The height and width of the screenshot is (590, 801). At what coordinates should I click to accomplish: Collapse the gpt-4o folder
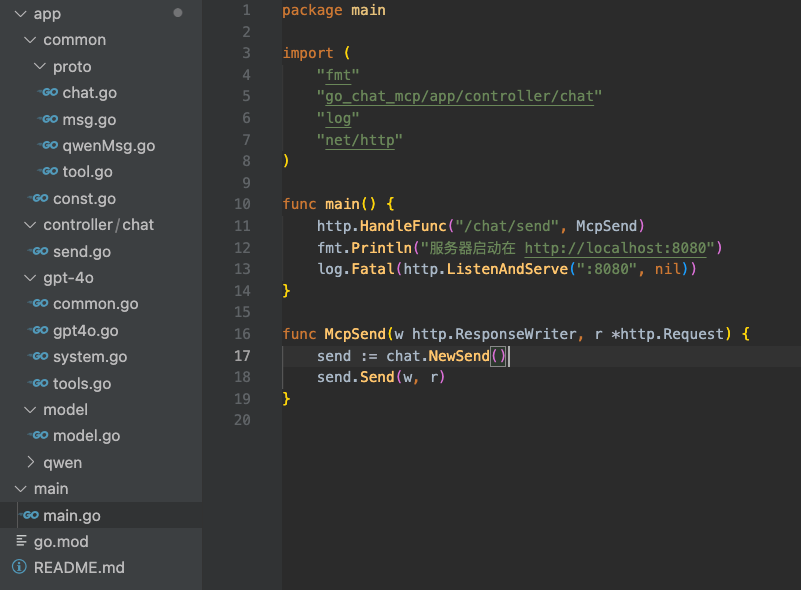pos(30,278)
